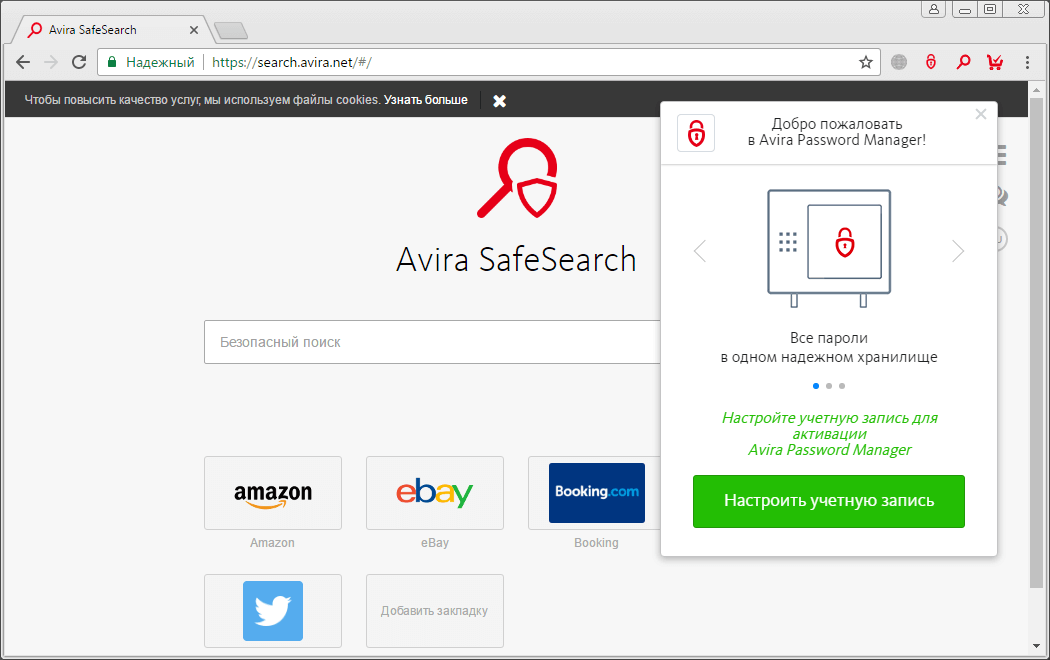Select the second carousel dot
Screen dimensions: 1050x660
pyautogui.click(x=828, y=385)
